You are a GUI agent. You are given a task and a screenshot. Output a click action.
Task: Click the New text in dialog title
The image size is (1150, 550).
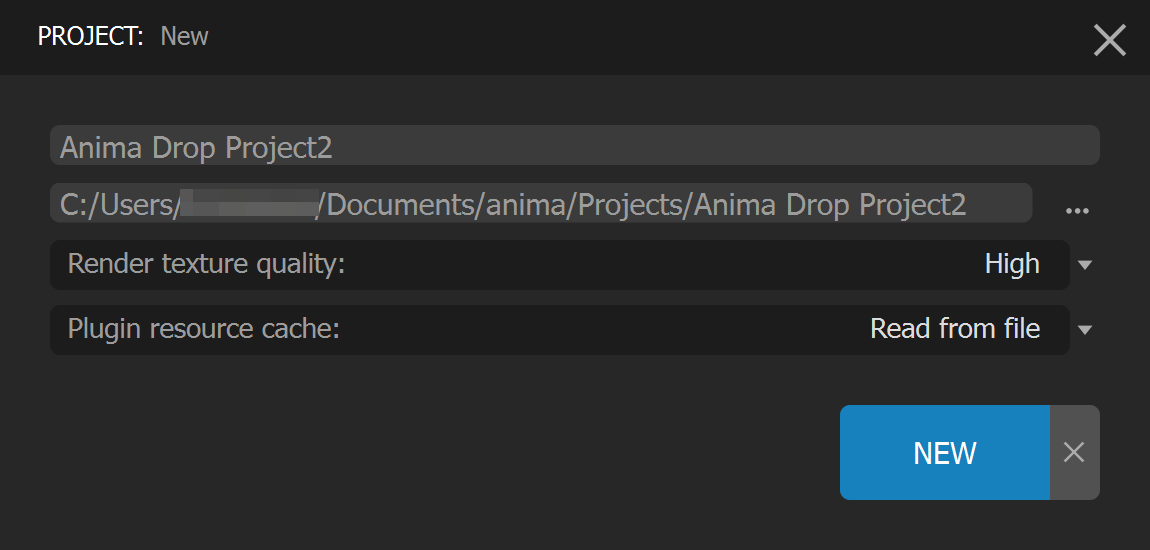184,37
